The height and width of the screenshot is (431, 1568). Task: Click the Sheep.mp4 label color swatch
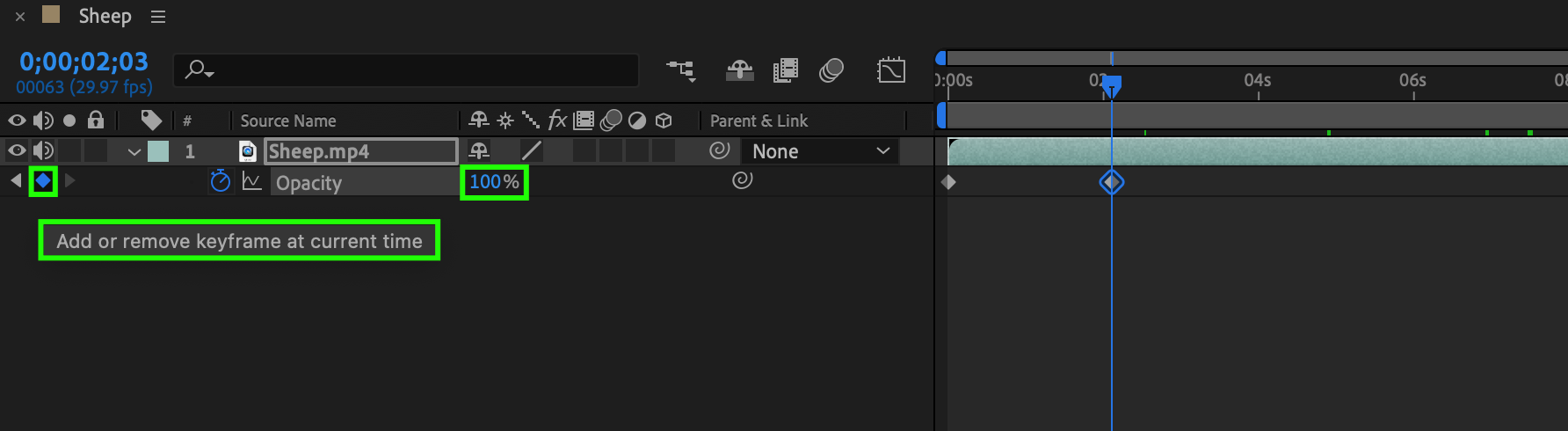[x=158, y=151]
